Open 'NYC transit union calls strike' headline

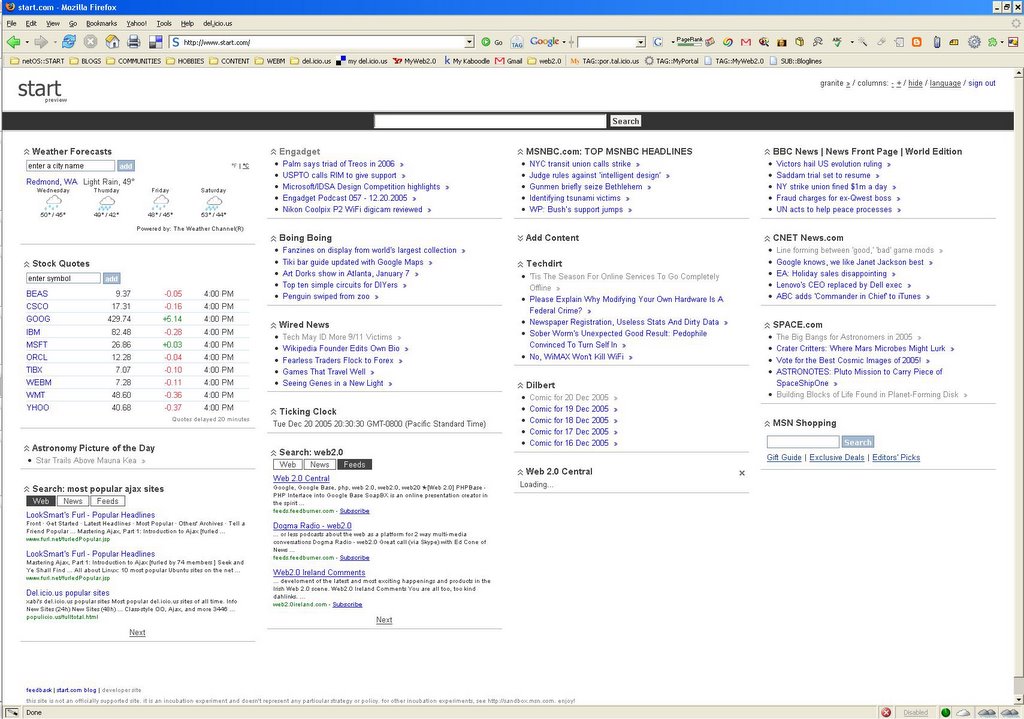pos(580,164)
